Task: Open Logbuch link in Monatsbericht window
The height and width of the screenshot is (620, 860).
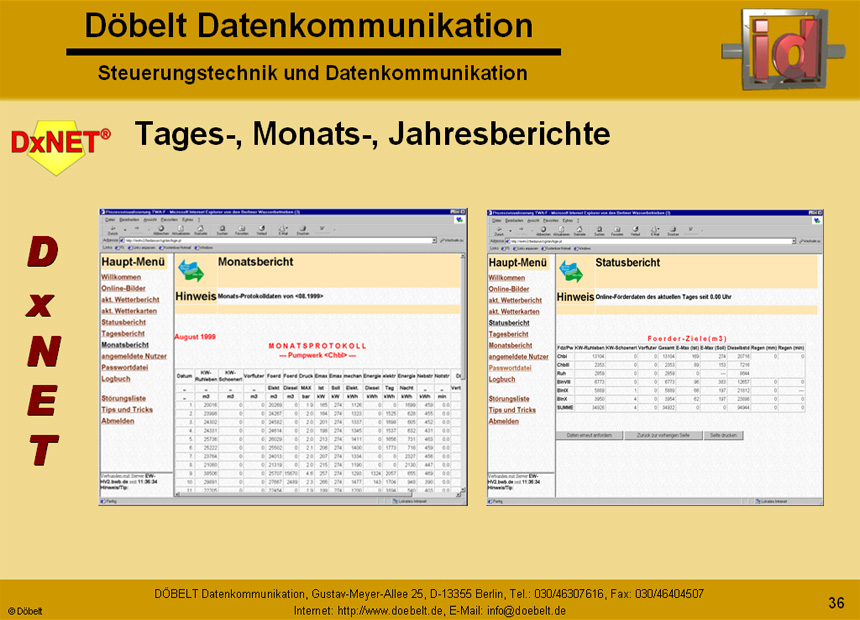Action: tap(116, 379)
